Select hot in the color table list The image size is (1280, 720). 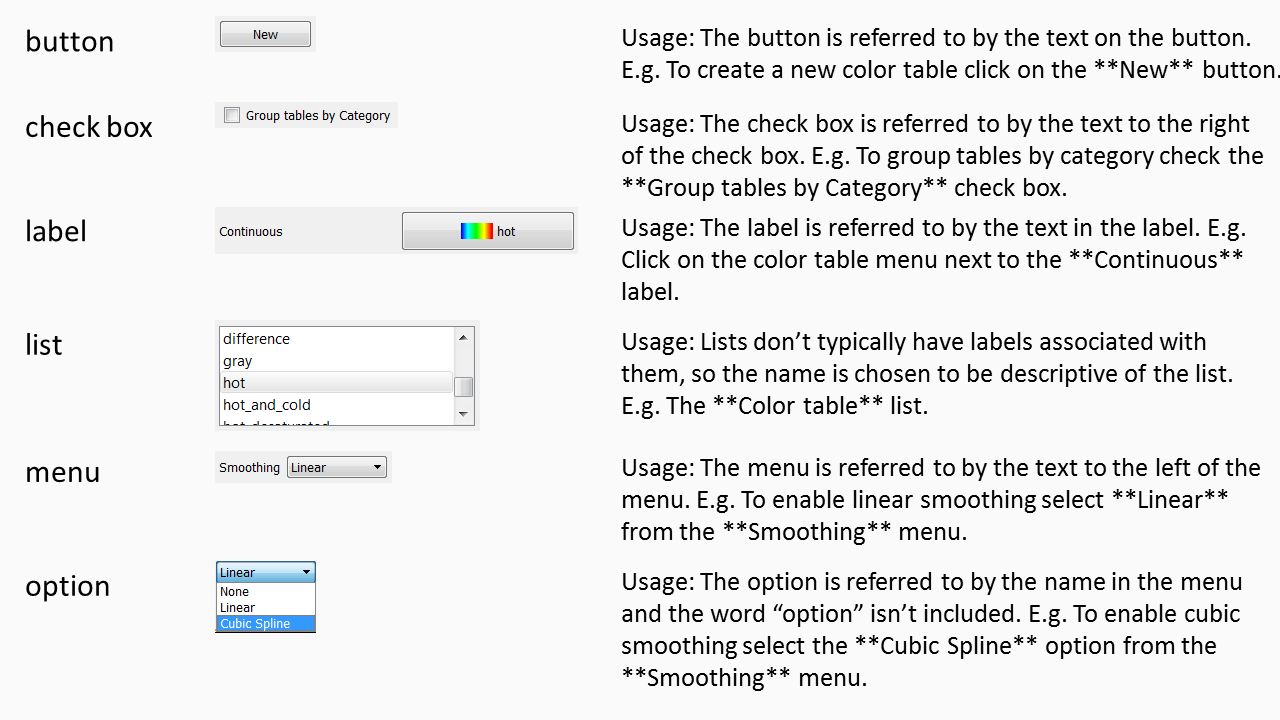336,383
